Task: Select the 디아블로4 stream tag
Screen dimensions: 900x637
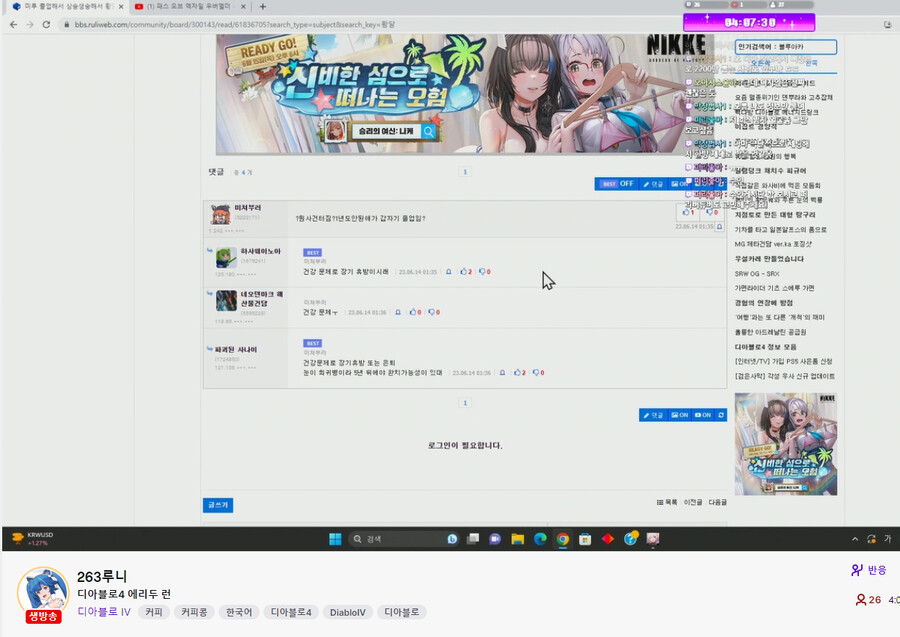Action: click(291, 612)
